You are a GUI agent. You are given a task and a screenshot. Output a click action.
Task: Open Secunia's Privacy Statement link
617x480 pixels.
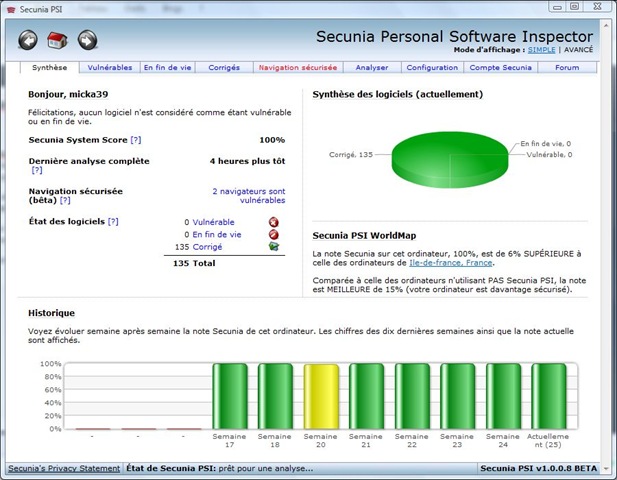pyautogui.click(x=64, y=469)
